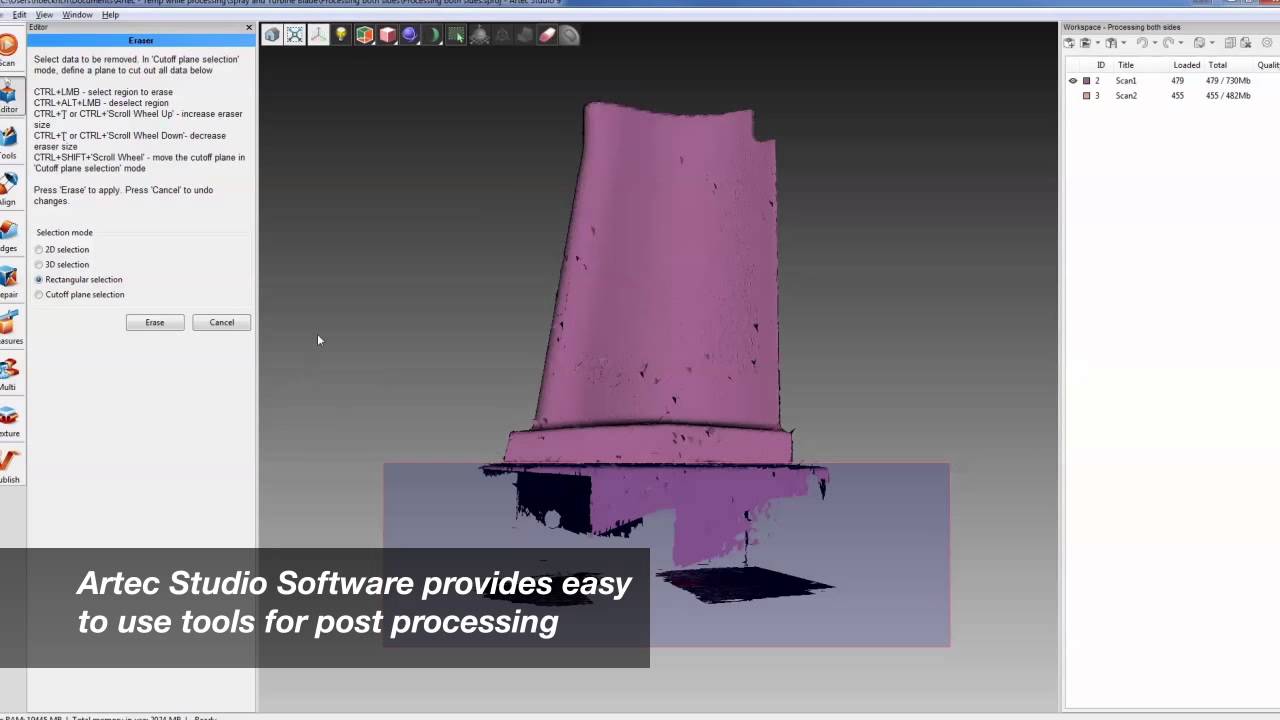1280x720 pixels.
Task: Open the Window menu
Action: [x=77, y=15]
